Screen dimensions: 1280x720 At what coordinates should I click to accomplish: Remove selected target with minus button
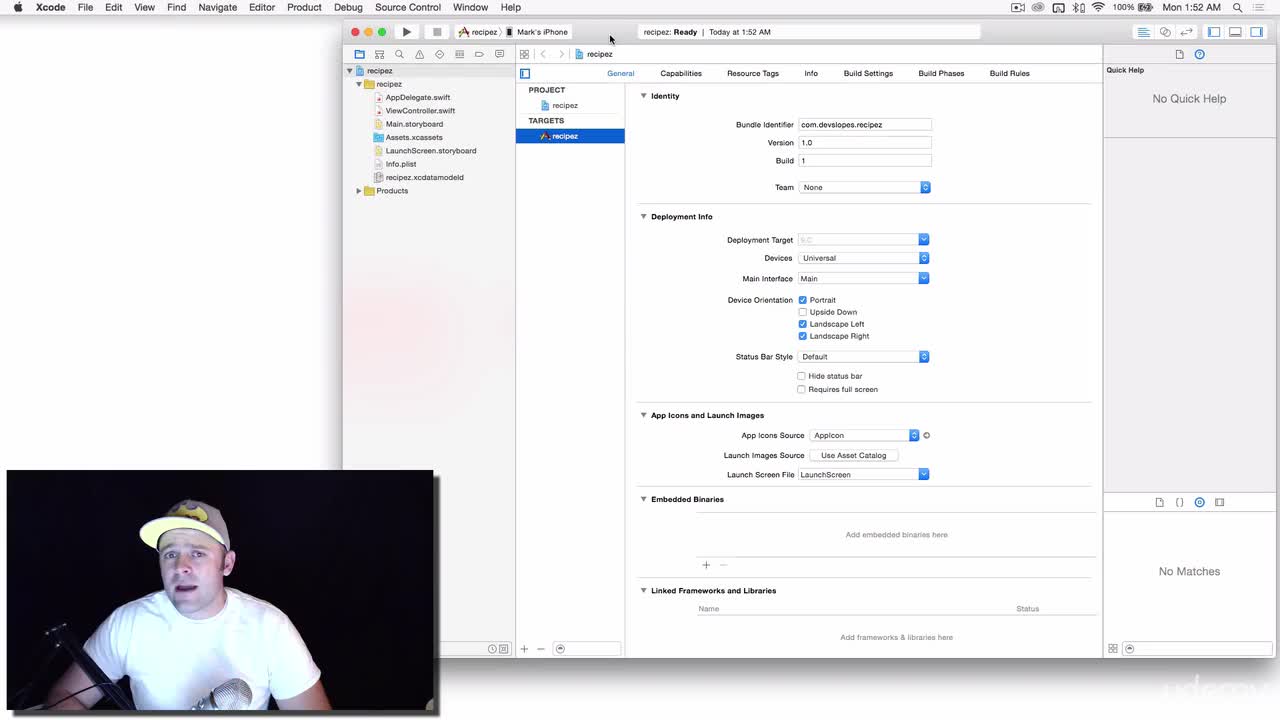pos(541,649)
